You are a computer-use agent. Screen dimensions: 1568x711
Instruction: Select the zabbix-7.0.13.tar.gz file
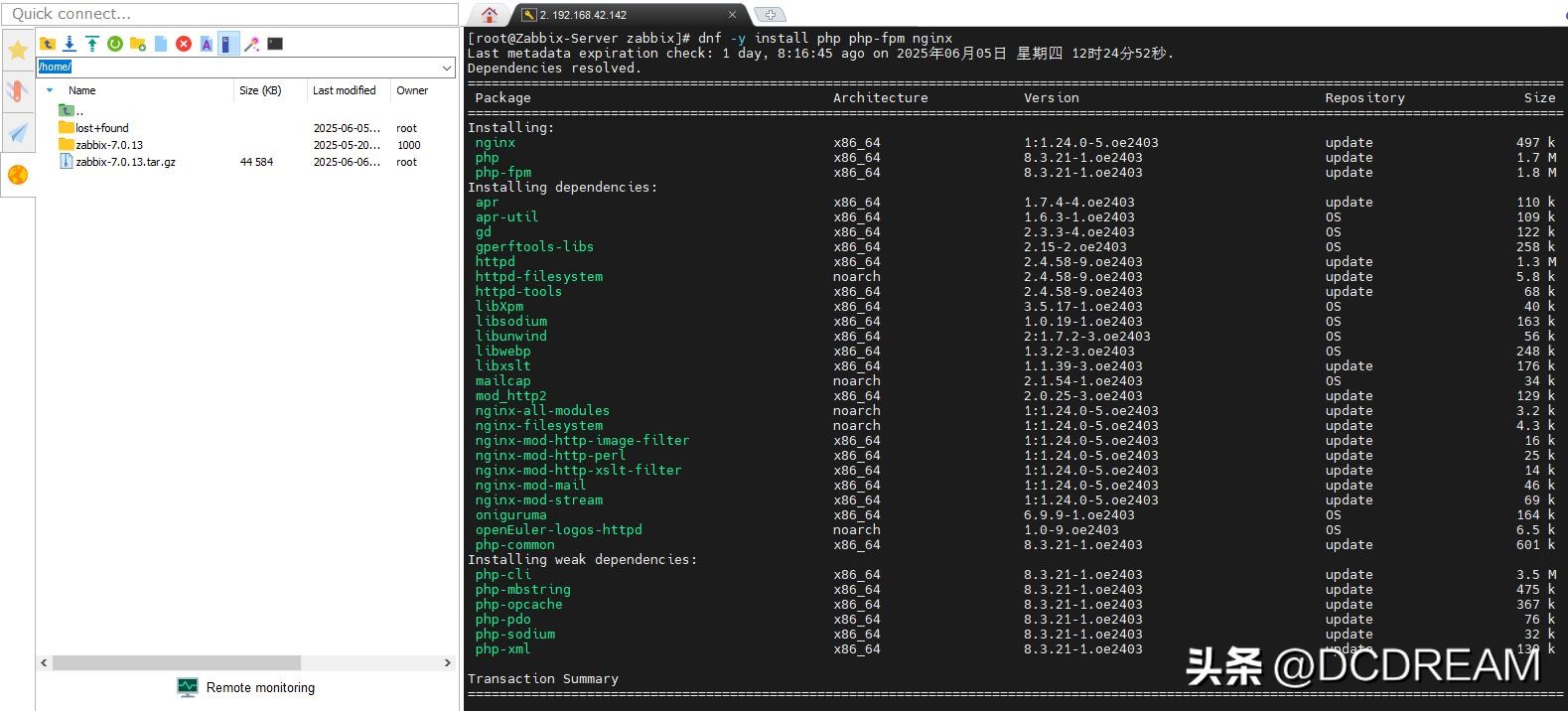pos(125,162)
